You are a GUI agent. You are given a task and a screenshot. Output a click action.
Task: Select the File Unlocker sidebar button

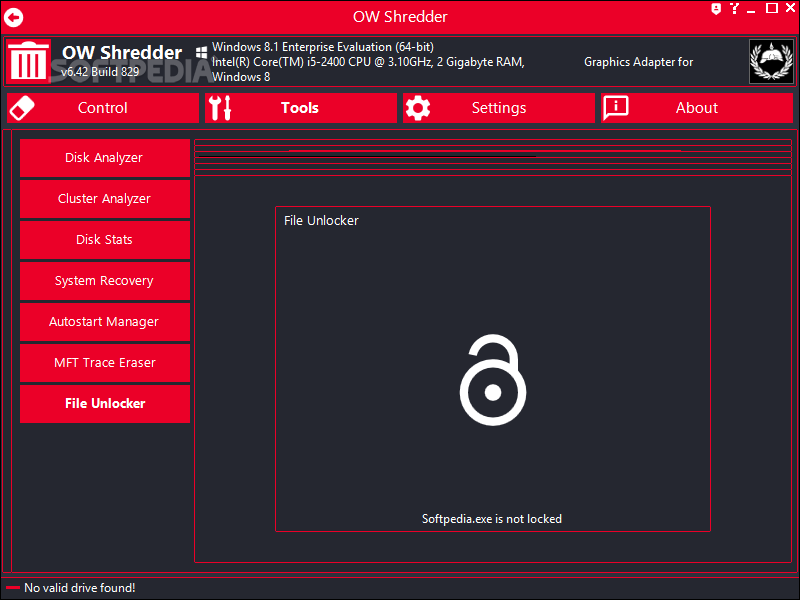[105, 404]
